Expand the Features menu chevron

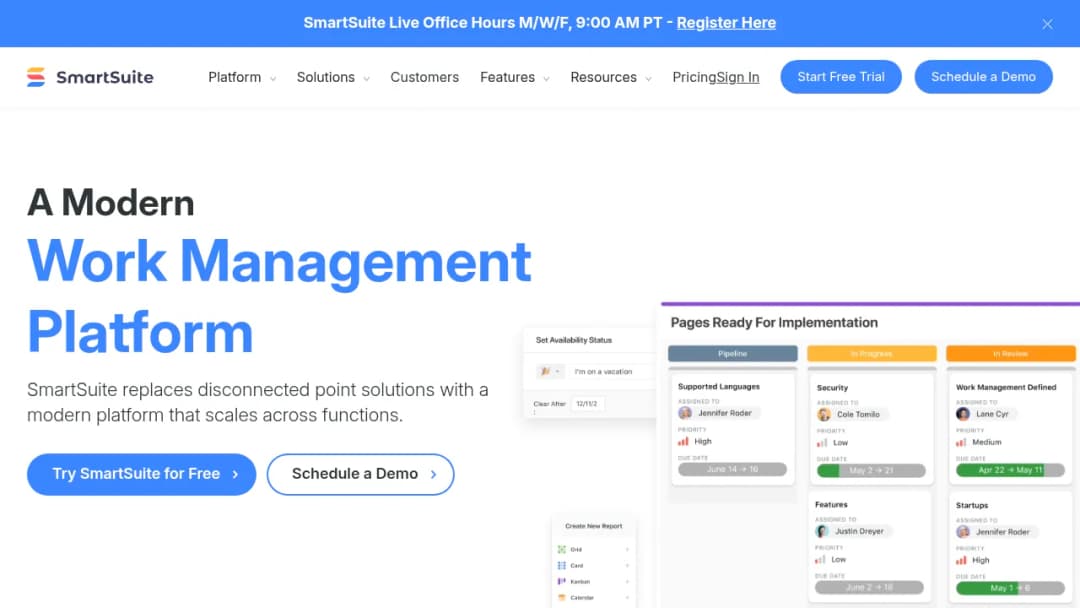click(546, 78)
